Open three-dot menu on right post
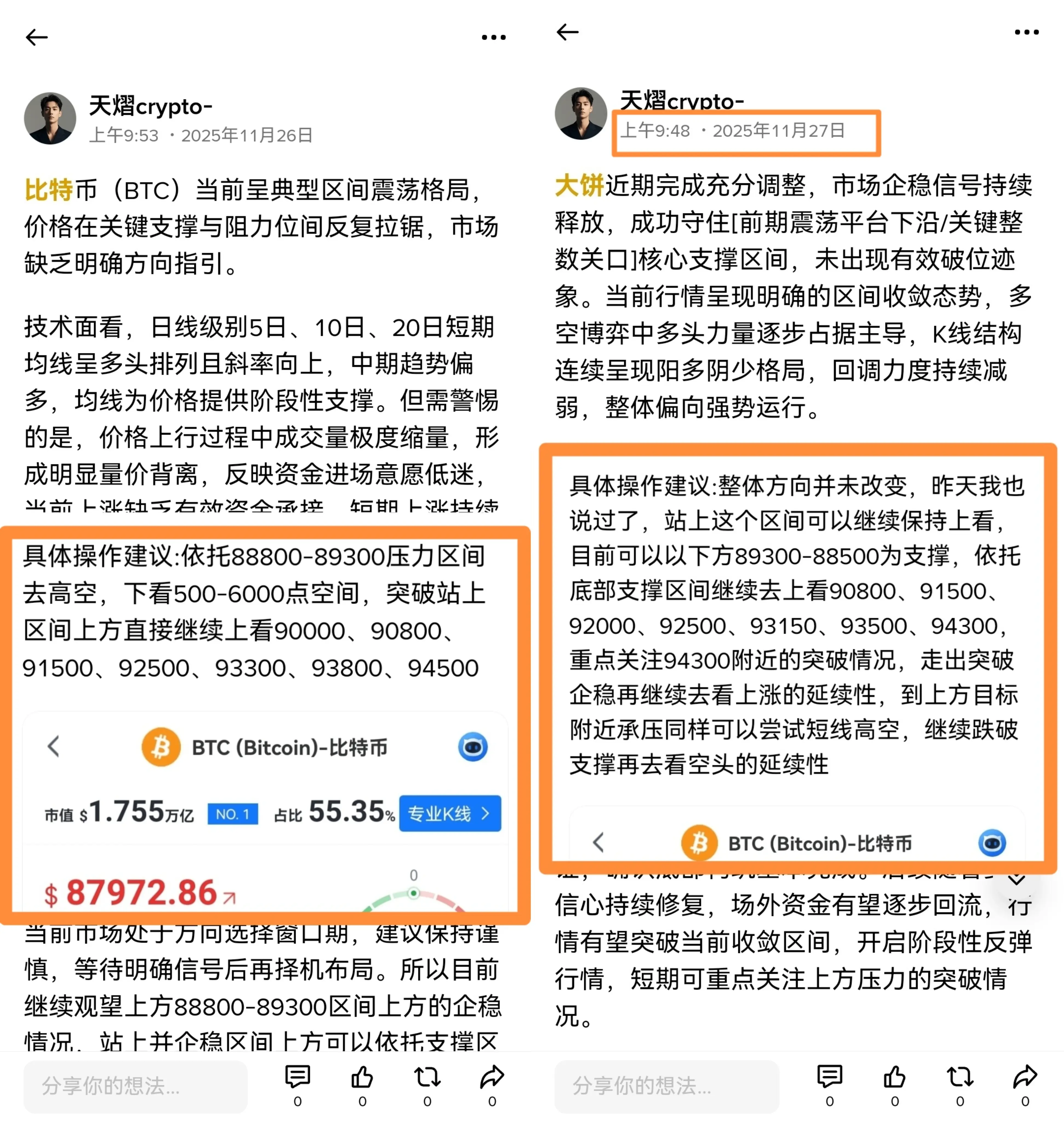The width and height of the screenshot is (1064, 1122). coord(1026,32)
